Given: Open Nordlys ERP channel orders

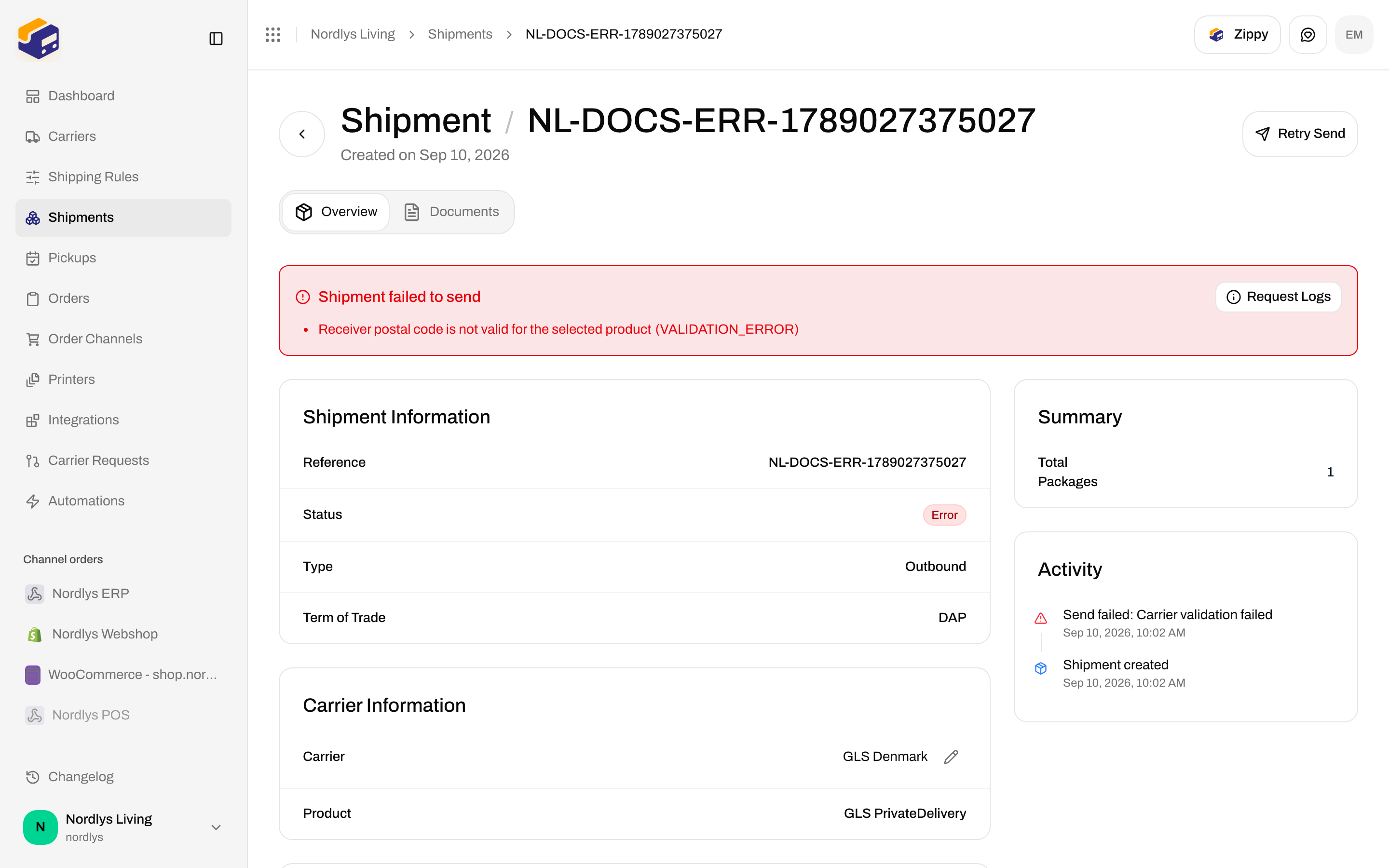Looking at the screenshot, I should tap(123, 594).
